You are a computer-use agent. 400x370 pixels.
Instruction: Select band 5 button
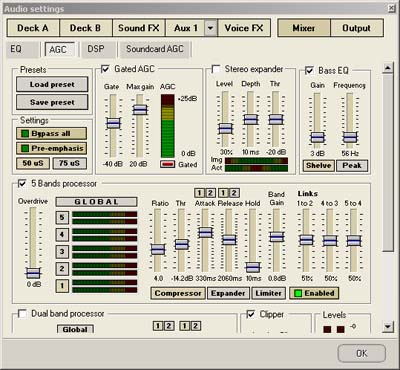[62, 218]
